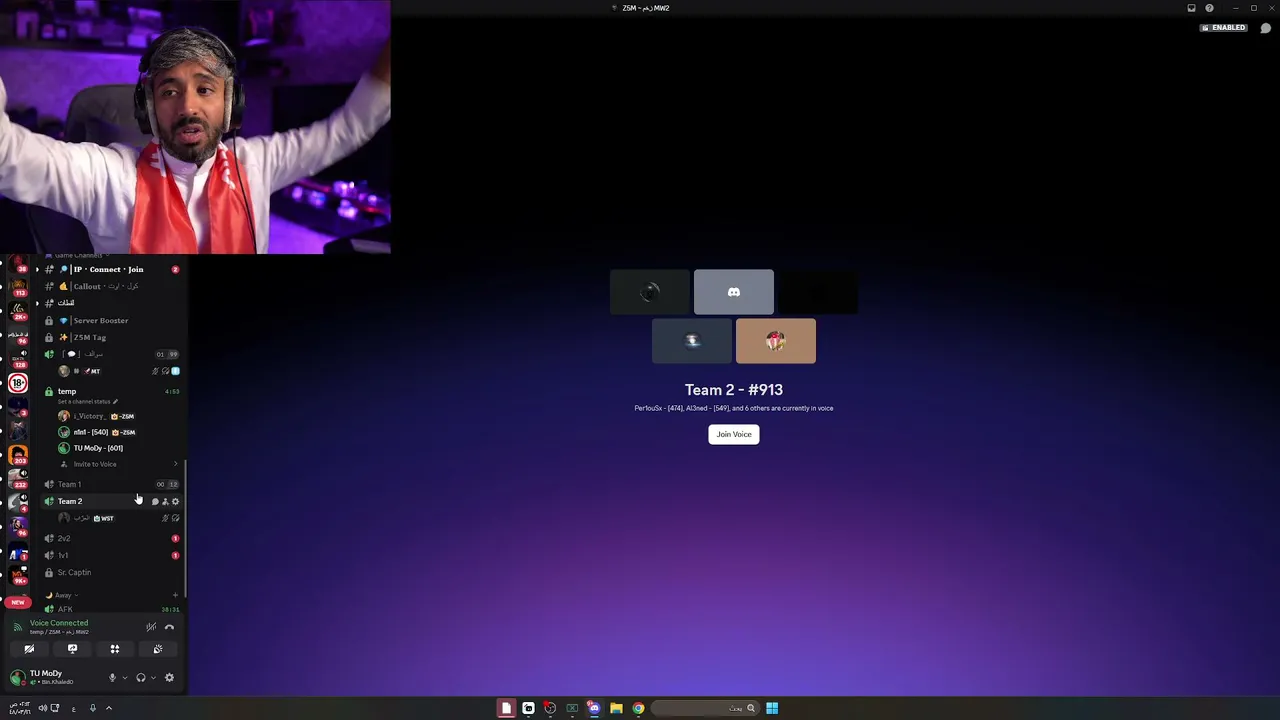
Task: Open the soundboard in voice panel
Action: [x=158, y=649]
